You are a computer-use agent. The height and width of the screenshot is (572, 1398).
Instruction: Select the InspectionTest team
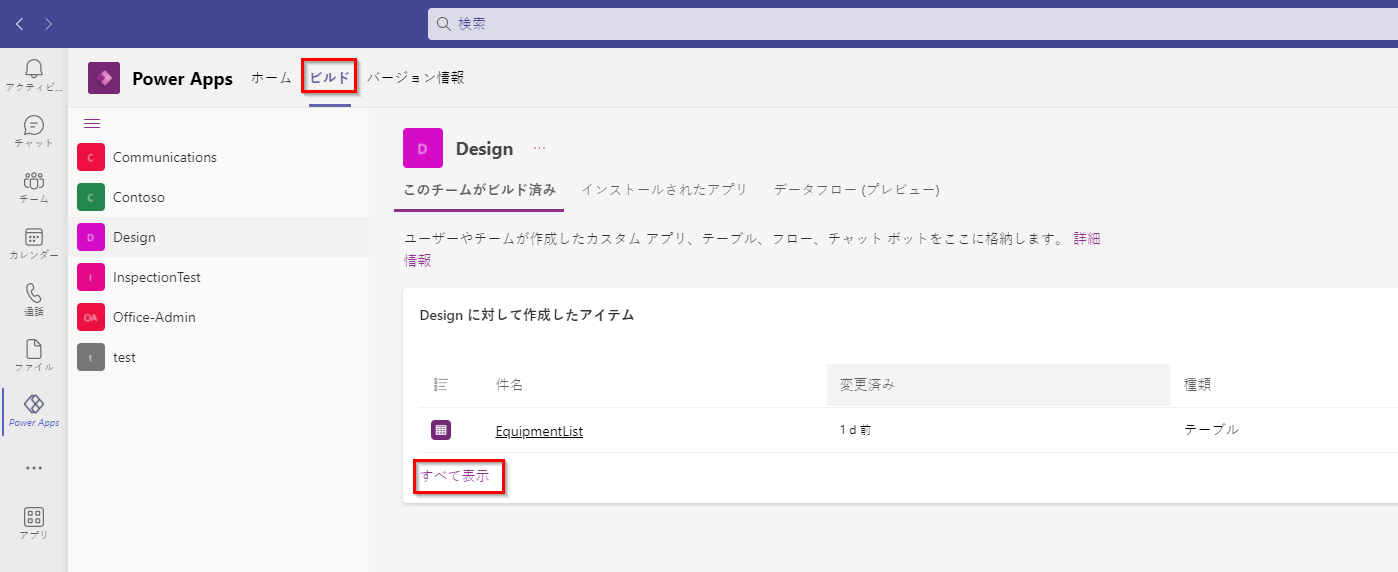219,277
